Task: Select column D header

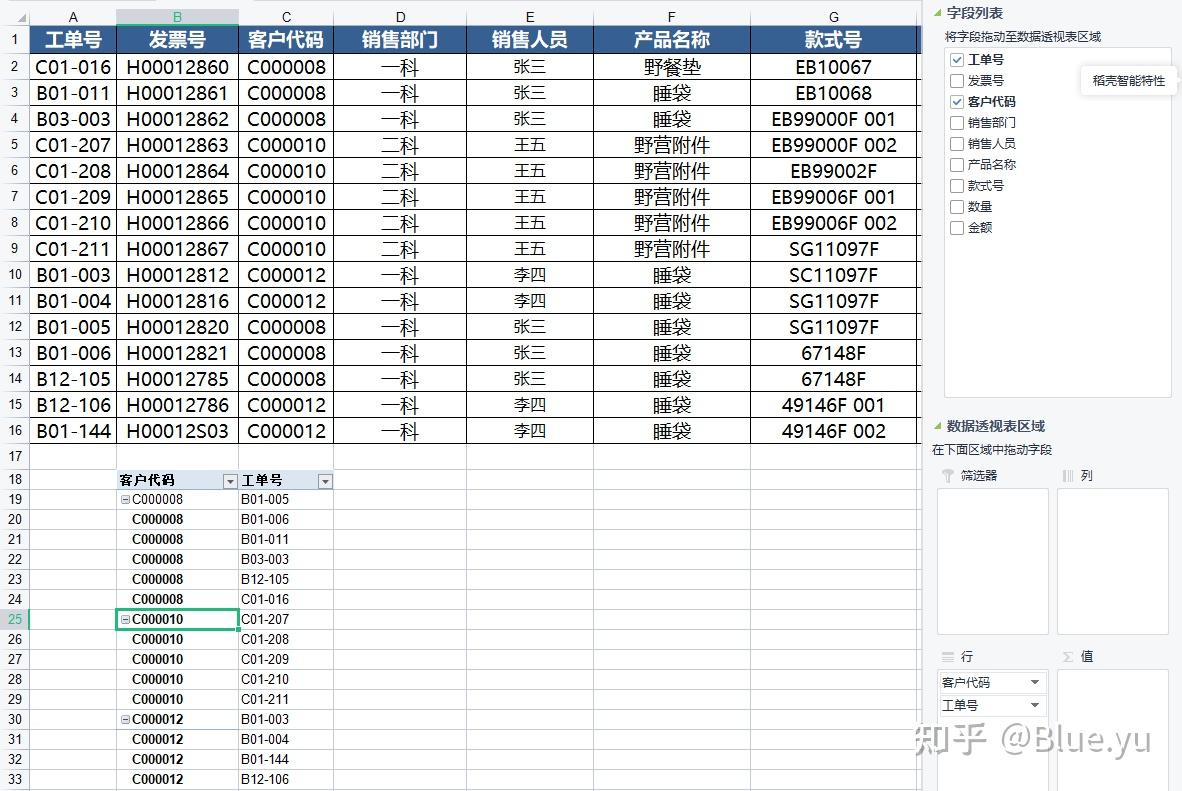Action: [x=400, y=17]
